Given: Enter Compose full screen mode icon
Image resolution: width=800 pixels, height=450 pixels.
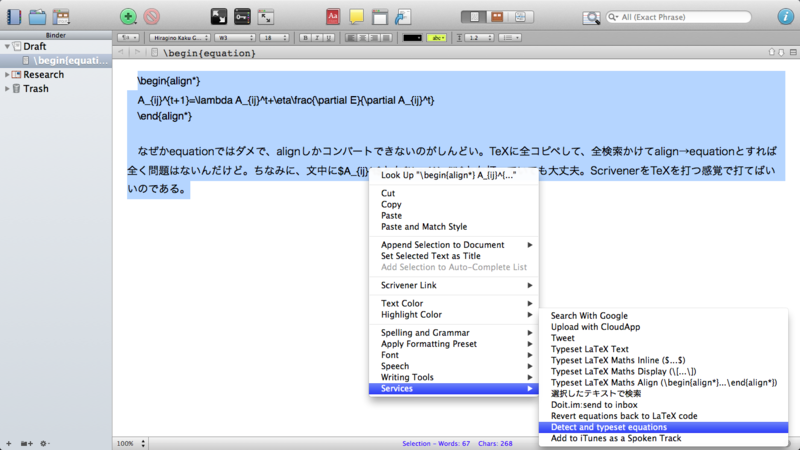Looking at the screenshot, I should click(219, 17).
